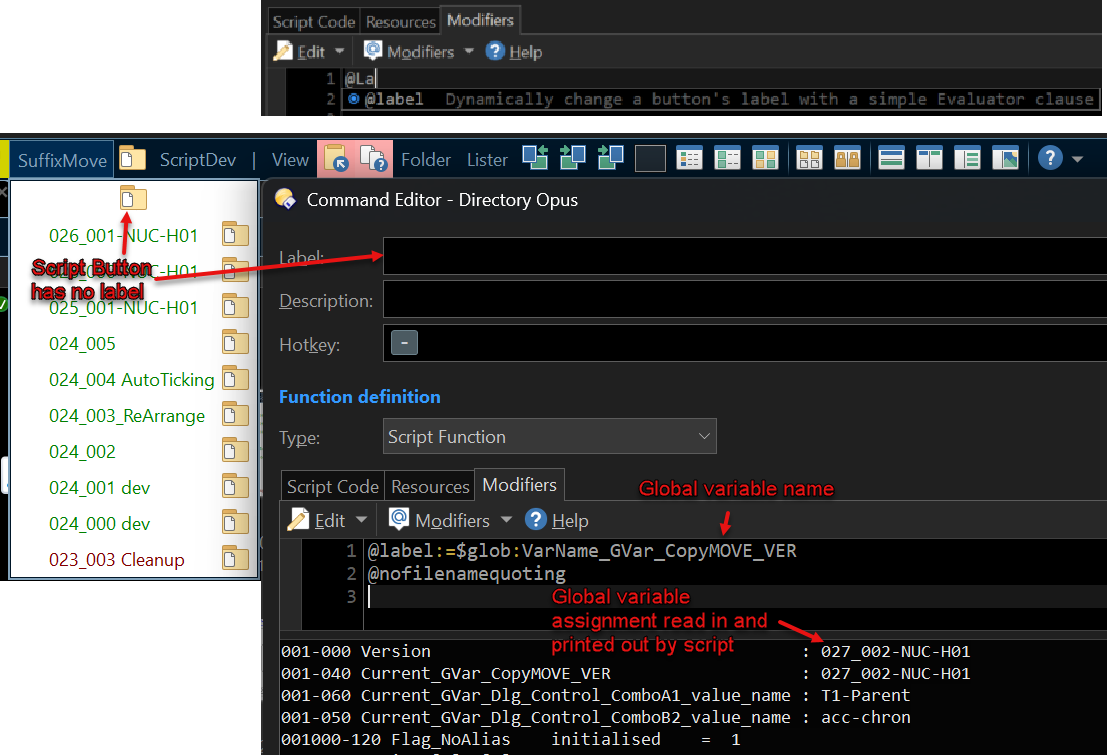Click the swap source and destination icon
The image size is (1107, 755).
click(x=535, y=159)
